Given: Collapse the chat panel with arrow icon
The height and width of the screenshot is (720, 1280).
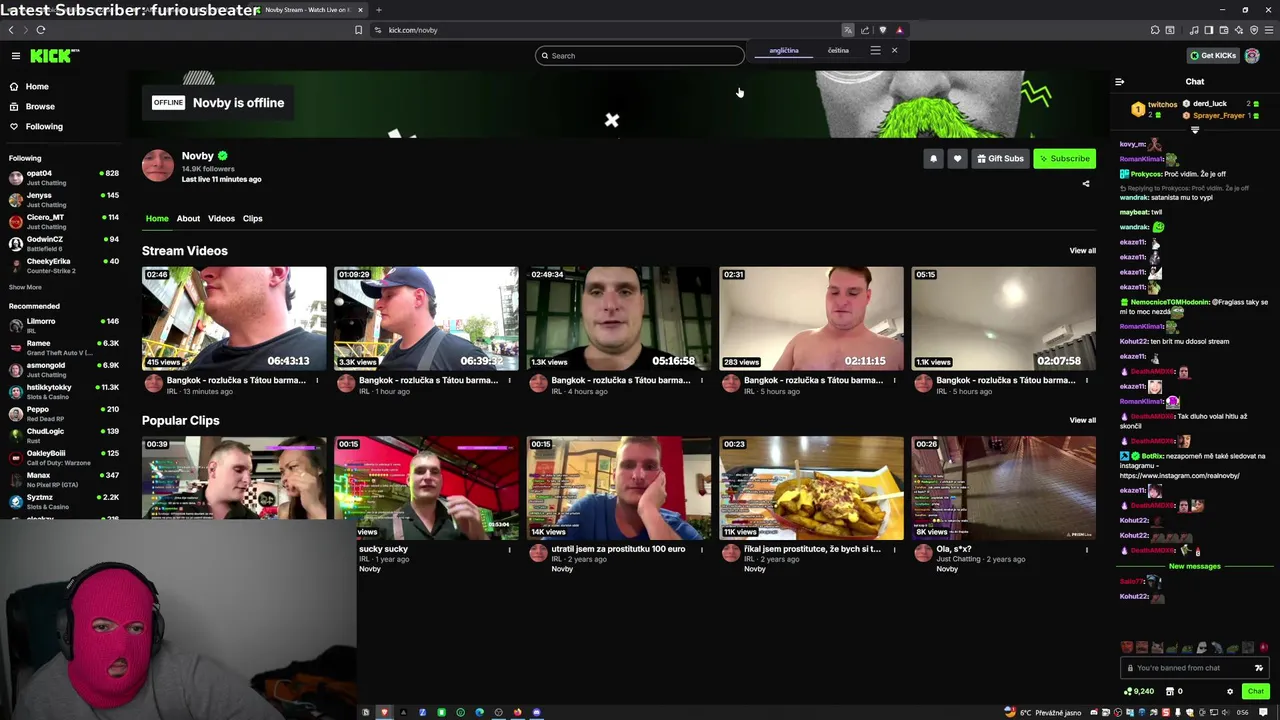Looking at the screenshot, I should pos(1119,82).
